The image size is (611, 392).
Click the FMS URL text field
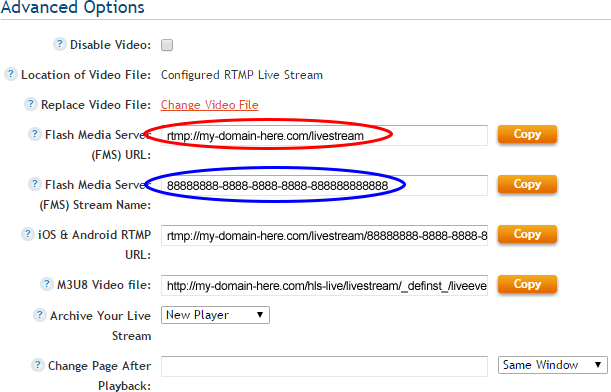point(324,136)
